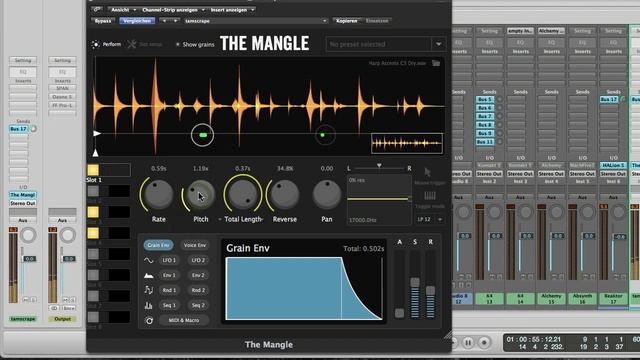This screenshot has width=640, height=360.
Task: Click the Kopieren button
Action: [x=347, y=21]
